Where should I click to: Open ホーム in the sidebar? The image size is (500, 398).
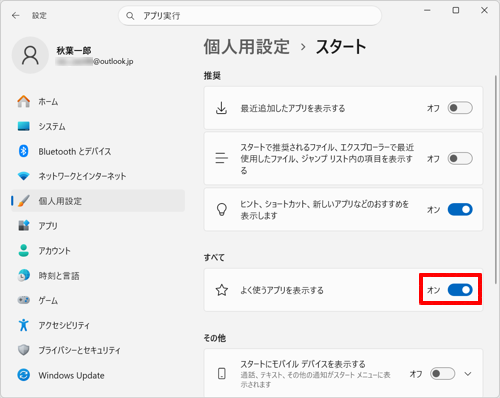98,101
